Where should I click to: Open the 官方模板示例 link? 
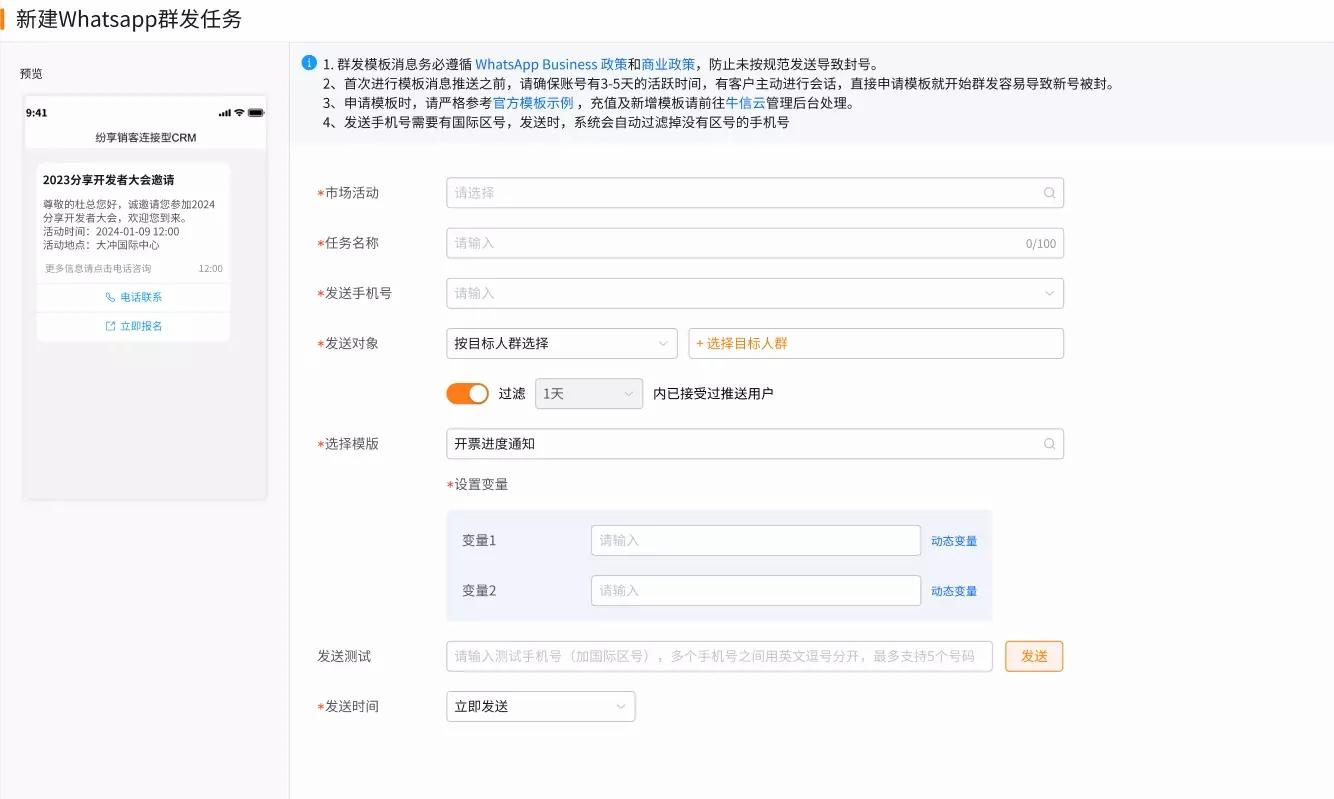click(533, 103)
